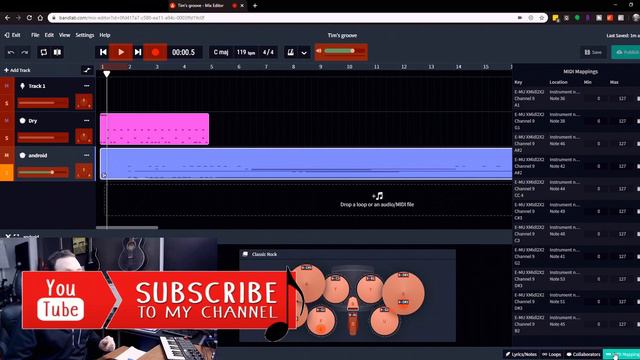The image size is (640, 360).
Task: Solo Track 1
Action: click(x=7, y=103)
